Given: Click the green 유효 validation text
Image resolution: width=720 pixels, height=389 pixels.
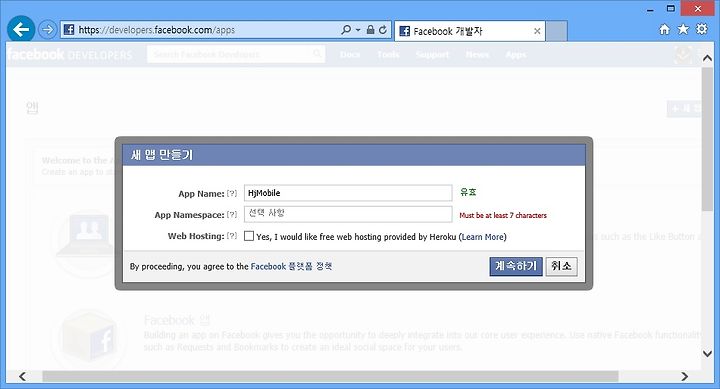Looking at the screenshot, I should [468, 192].
